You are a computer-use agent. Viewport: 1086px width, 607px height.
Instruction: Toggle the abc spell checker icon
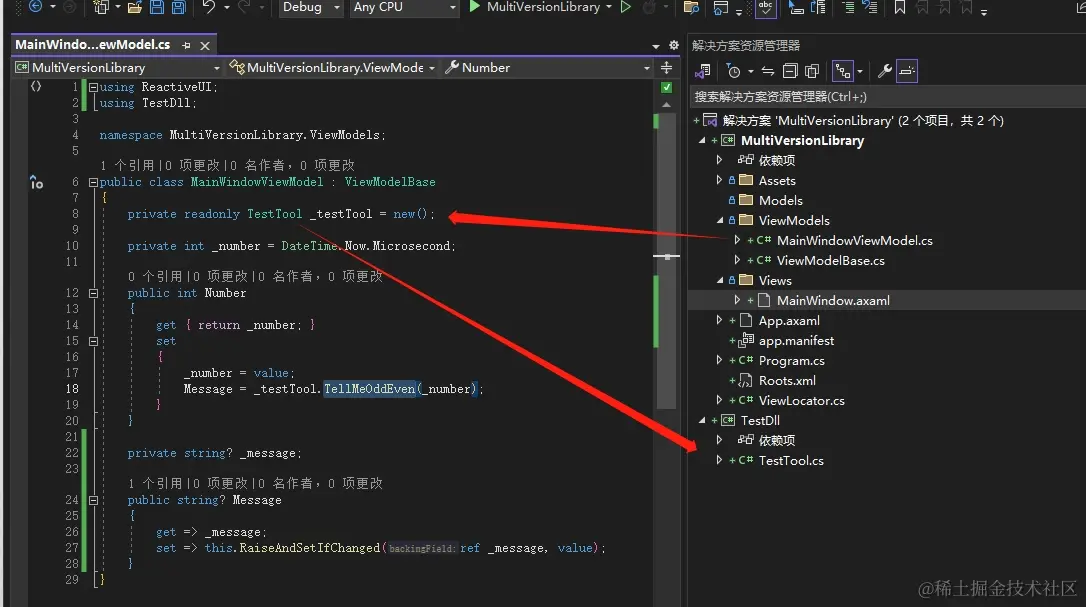coord(765,8)
